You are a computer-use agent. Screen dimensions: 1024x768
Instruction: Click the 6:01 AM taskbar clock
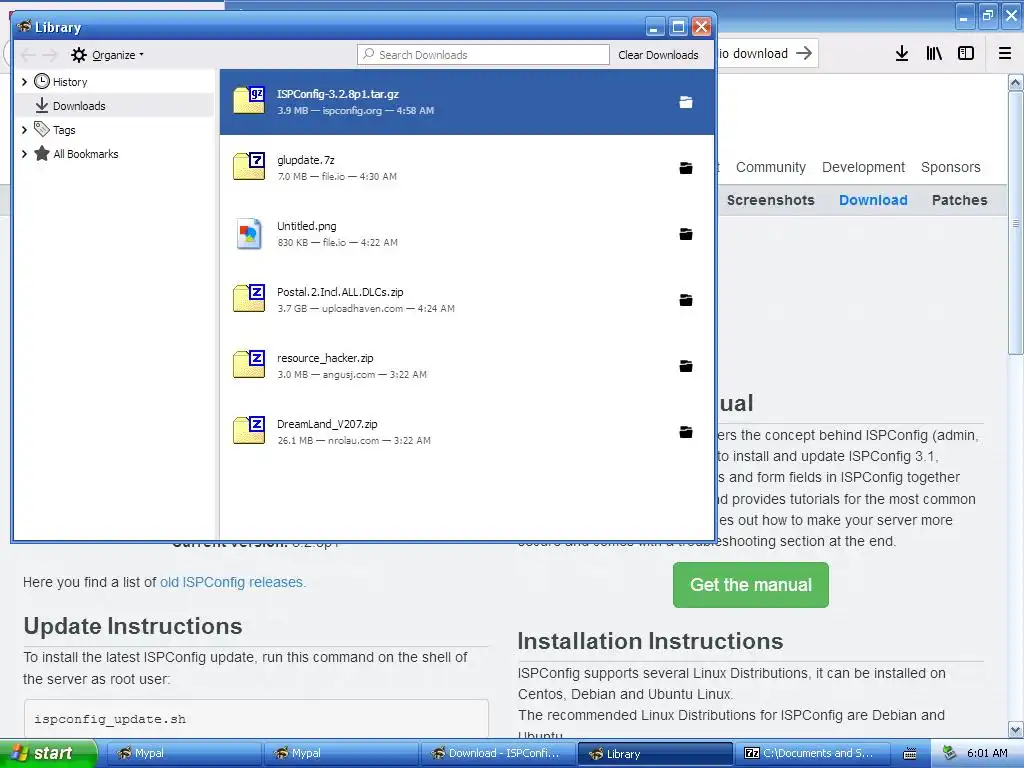pos(987,753)
